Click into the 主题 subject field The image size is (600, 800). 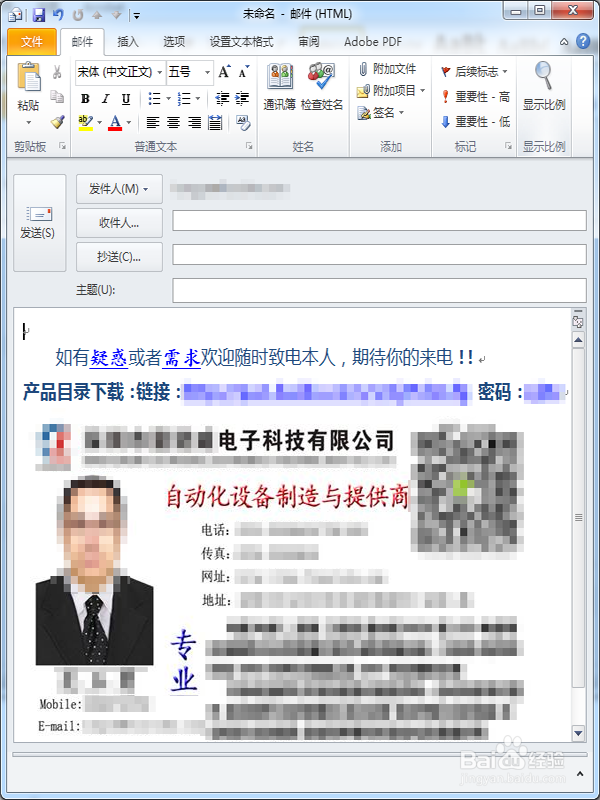pos(379,290)
